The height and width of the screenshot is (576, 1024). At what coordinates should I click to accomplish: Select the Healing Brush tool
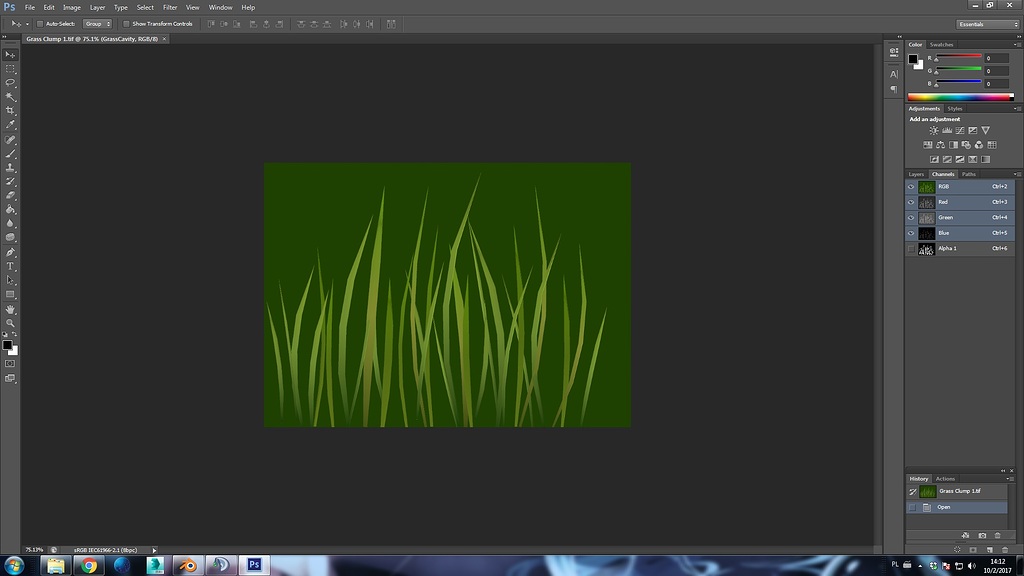10,140
